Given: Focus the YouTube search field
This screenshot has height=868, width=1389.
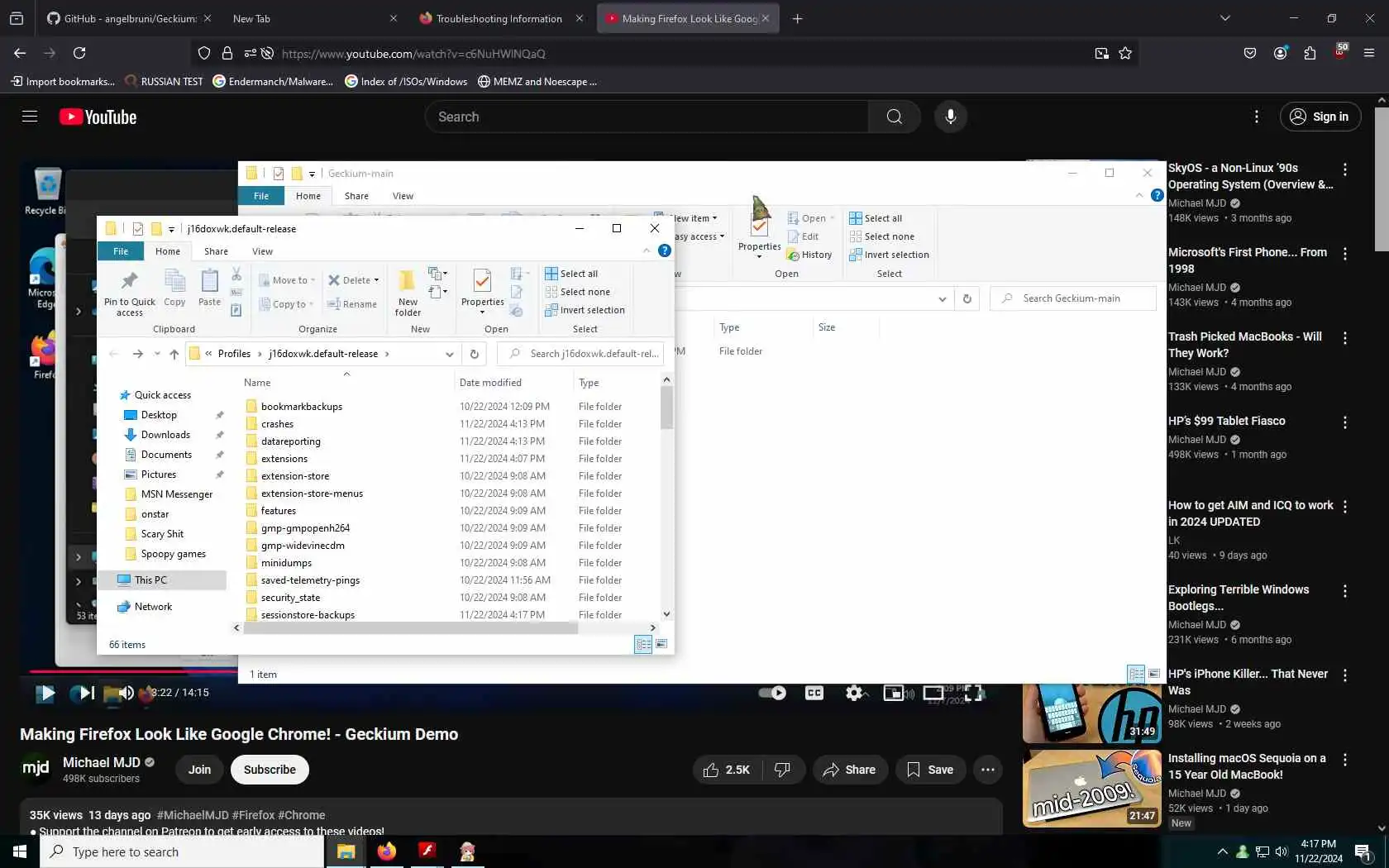Looking at the screenshot, I should (x=647, y=117).
